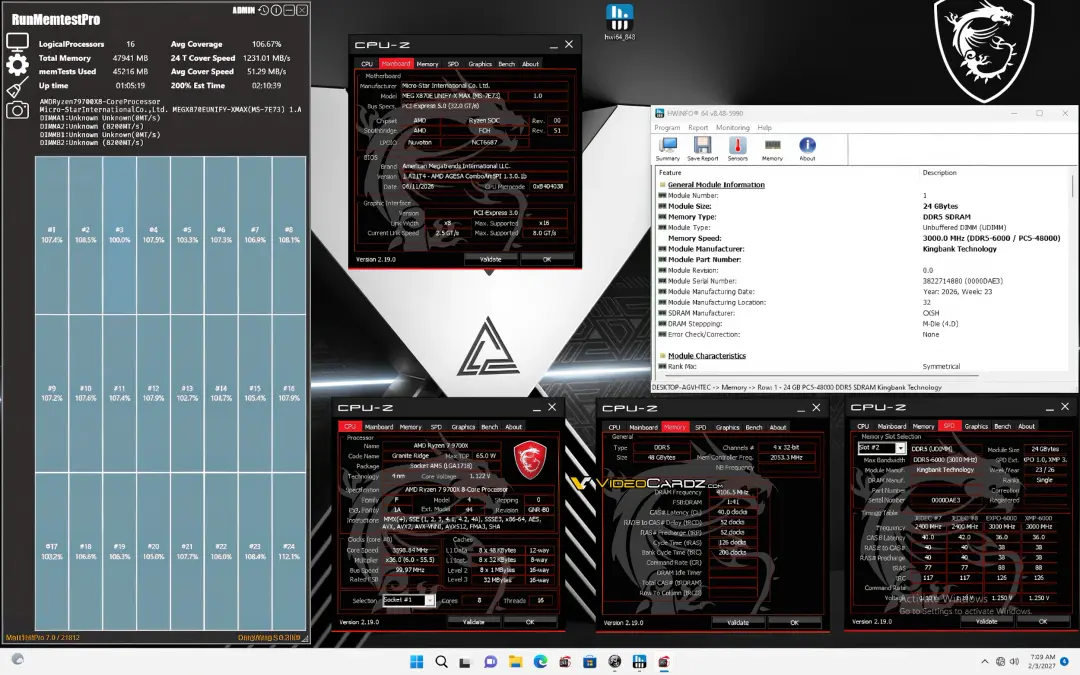Screen dimensions: 1080x675
Task: Click Validate in the Memory CPU-Z window
Action: point(738,623)
